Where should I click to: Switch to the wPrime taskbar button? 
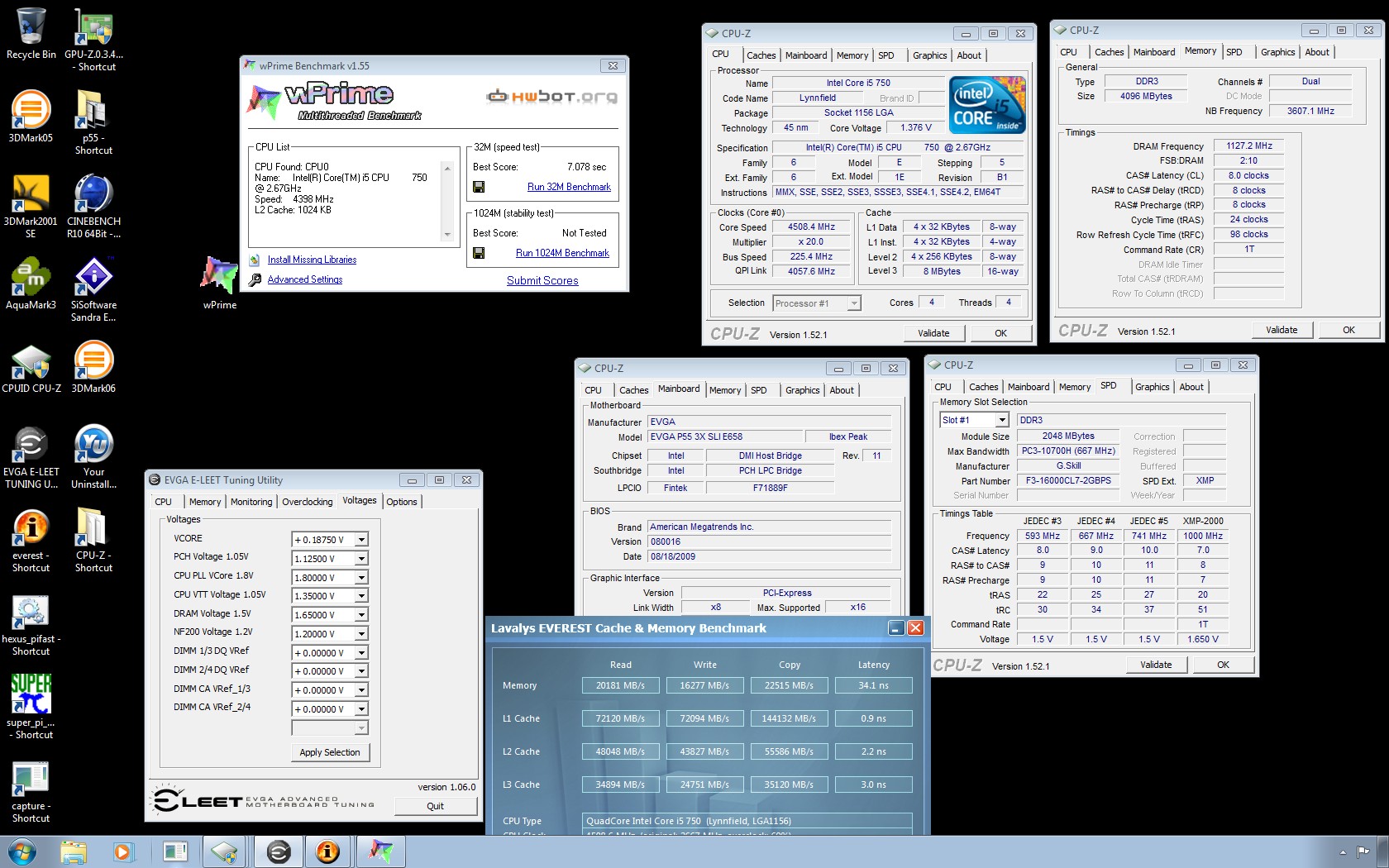380,851
